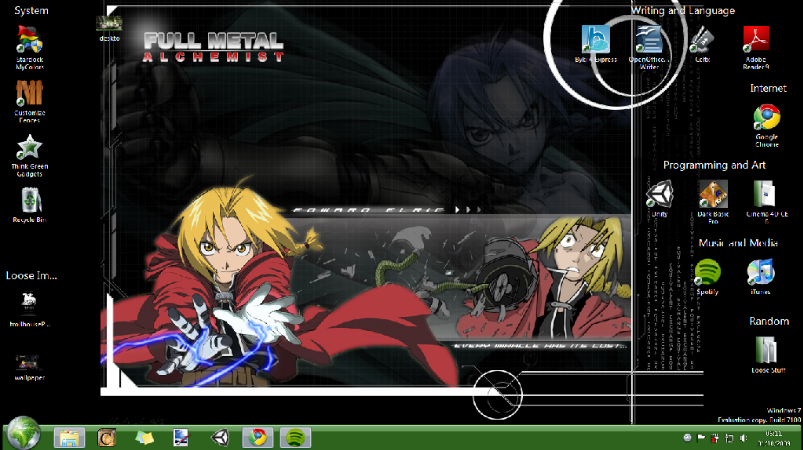Click the "Loose Im..." fence title
This screenshot has width=803, height=450.
(x=32, y=275)
